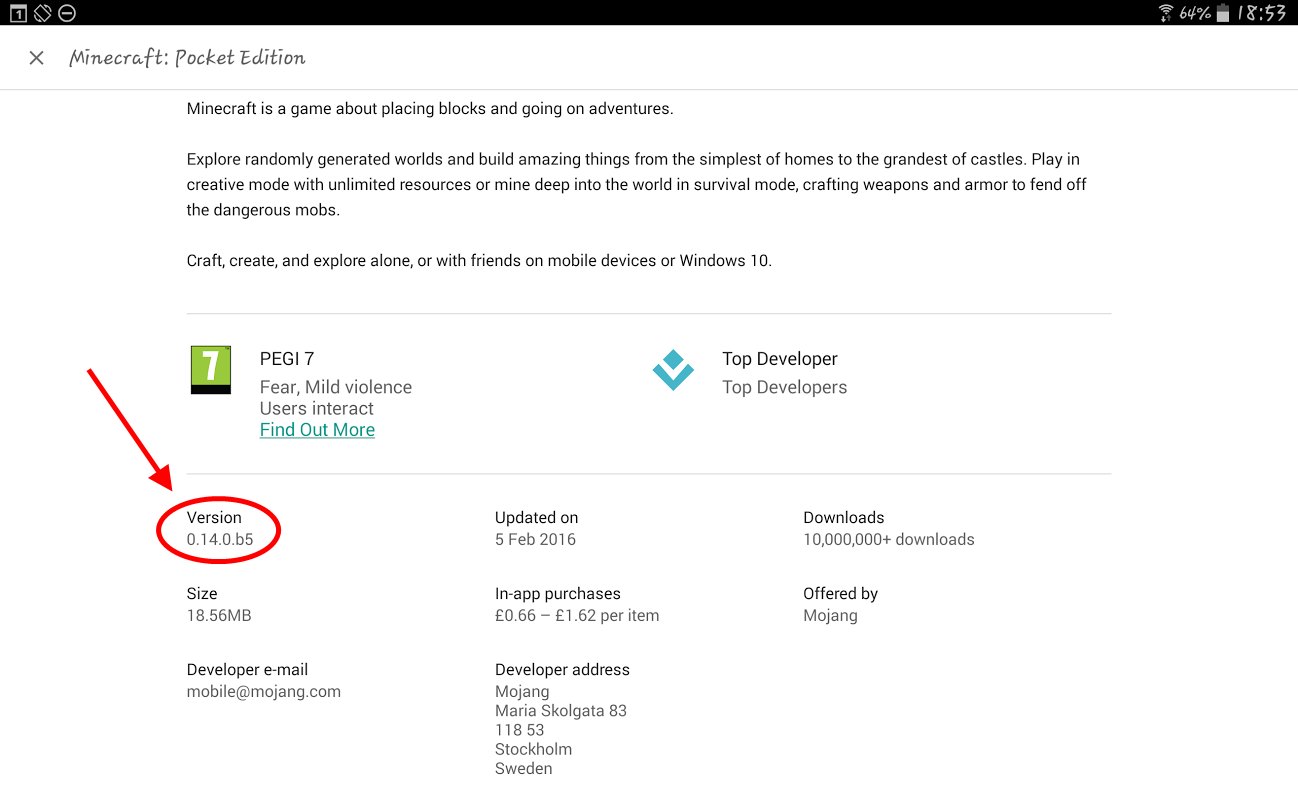1298x811 pixels.
Task: Tap the Top Developer diamond badge icon
Action: pyautogui.click(x=673, y=370)
